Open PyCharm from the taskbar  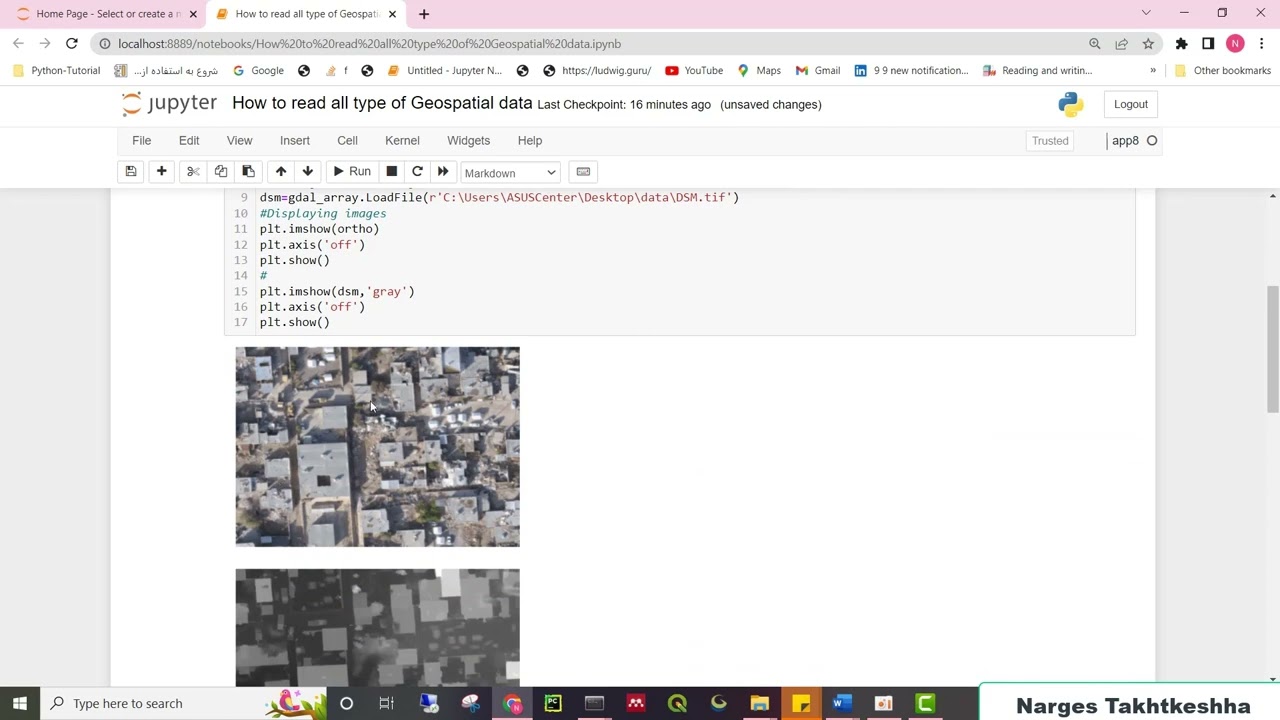553,703
